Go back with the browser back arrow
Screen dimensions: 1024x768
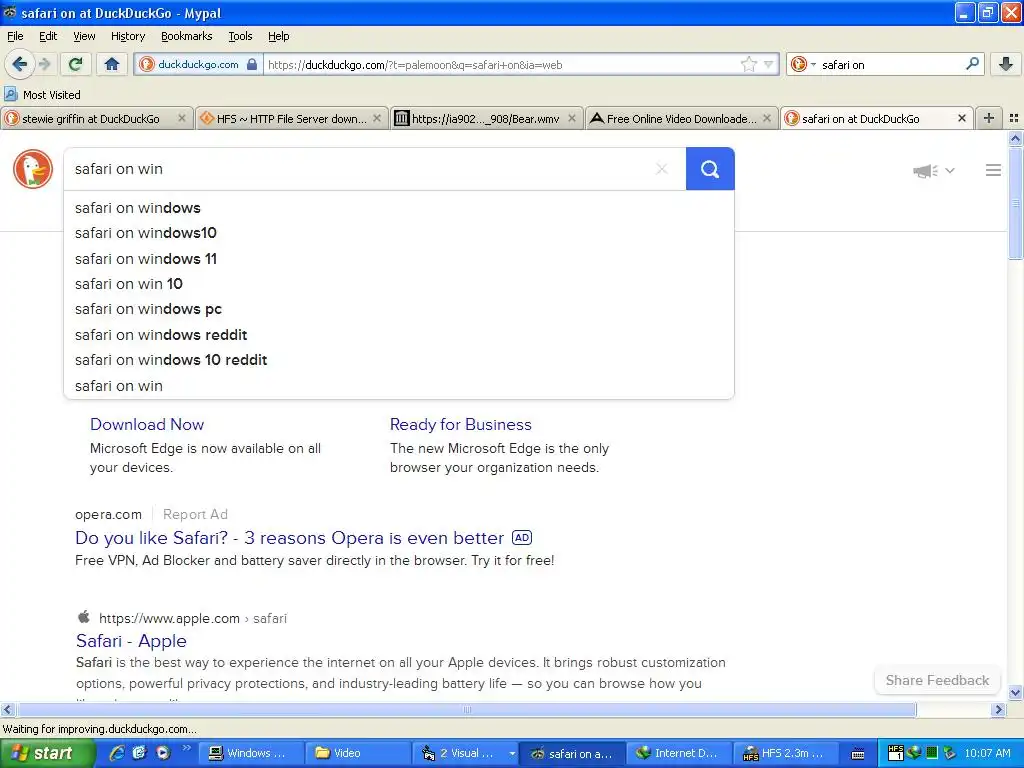pyautogui.click(x=20, y=64)
